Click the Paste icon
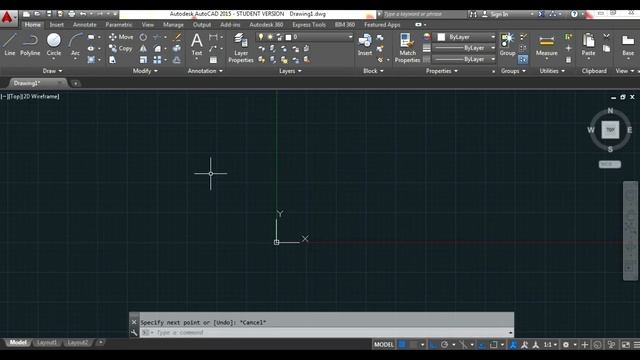Image resolution: width=640 pixels, height=360 pixels. [588, 44]
